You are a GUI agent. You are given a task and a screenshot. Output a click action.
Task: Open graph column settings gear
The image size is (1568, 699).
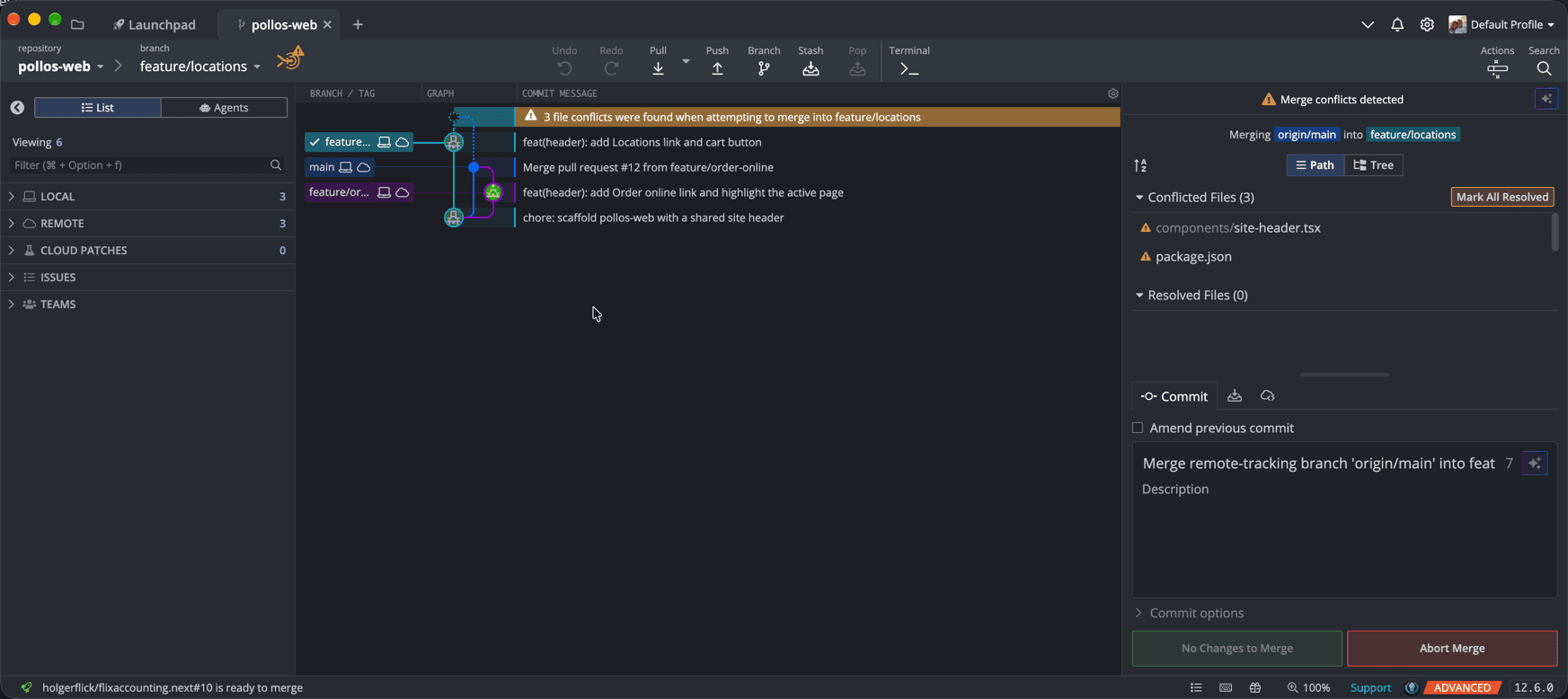(x=1112, y=93)
